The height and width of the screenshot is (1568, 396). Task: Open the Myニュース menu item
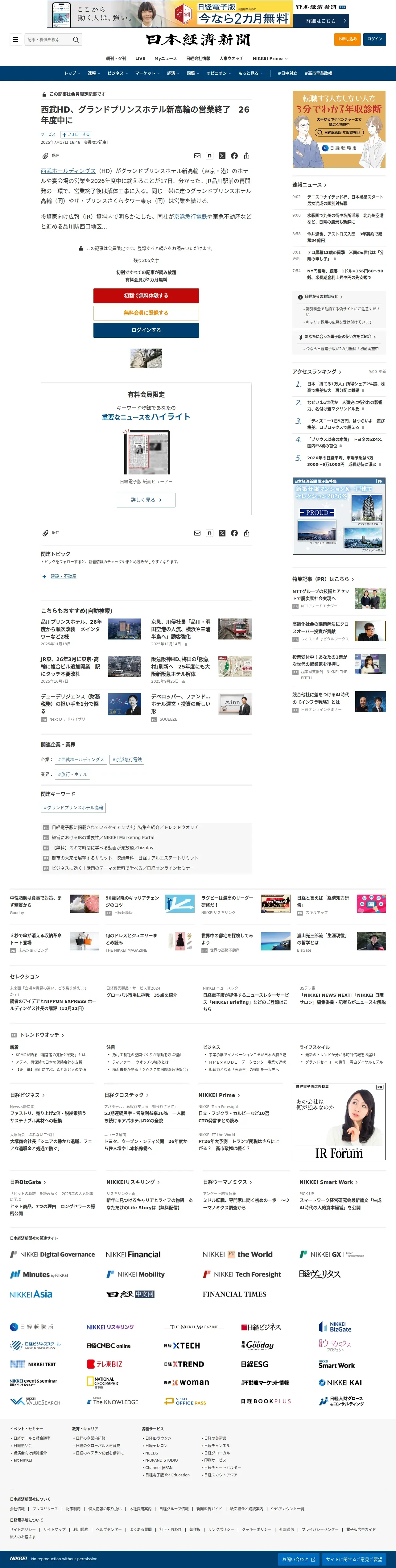coord(165,58)
